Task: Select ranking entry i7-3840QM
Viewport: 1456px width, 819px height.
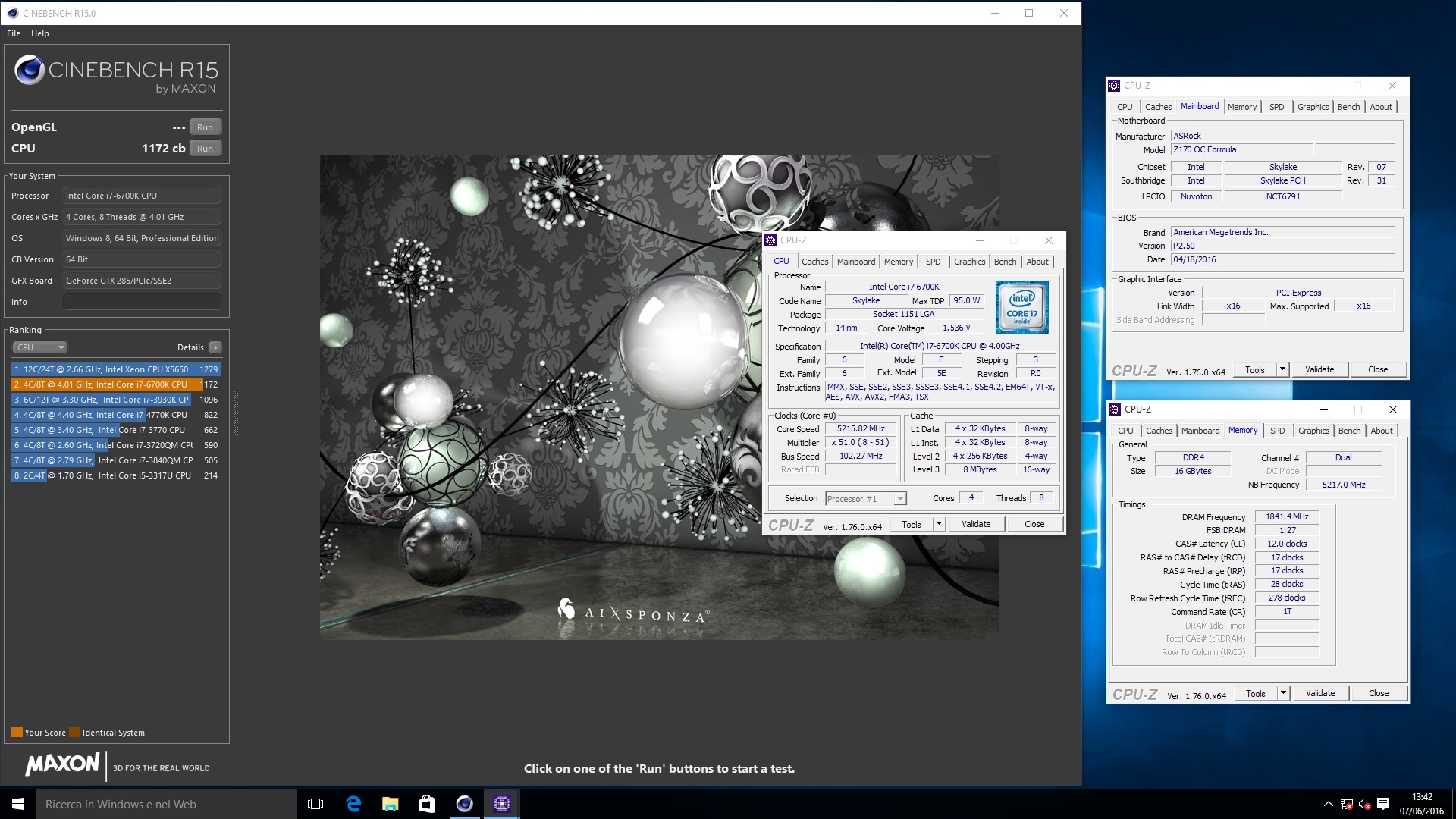Action: 115,460
